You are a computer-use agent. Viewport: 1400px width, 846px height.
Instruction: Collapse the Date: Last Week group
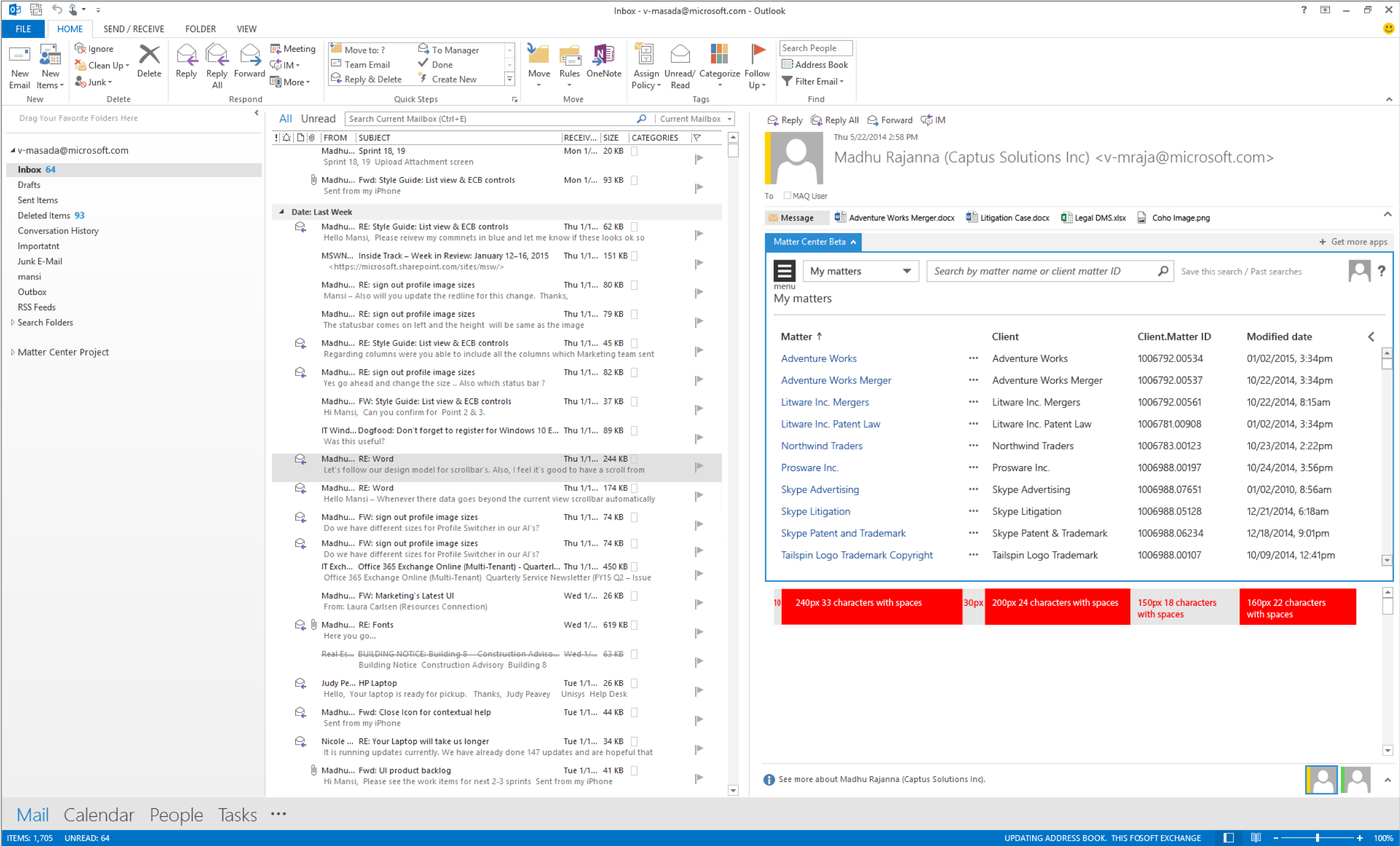(281, 212)
